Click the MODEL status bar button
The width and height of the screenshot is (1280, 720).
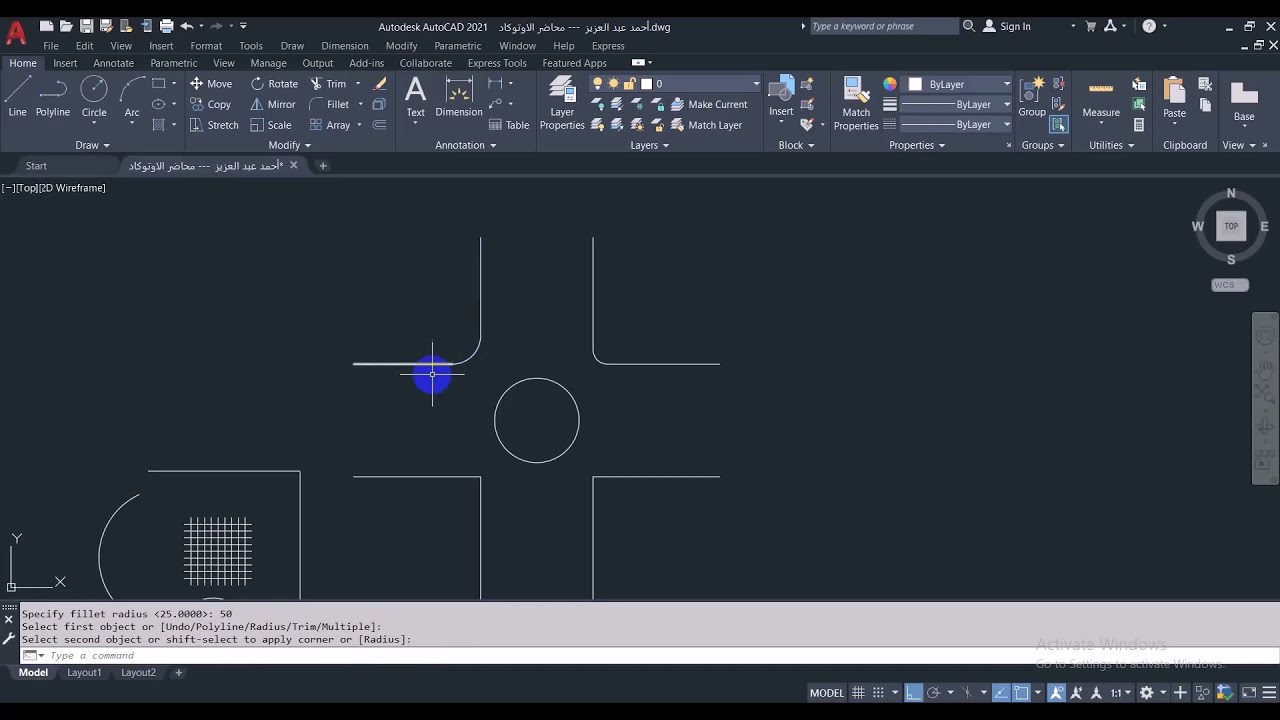[x=827, y=693]
